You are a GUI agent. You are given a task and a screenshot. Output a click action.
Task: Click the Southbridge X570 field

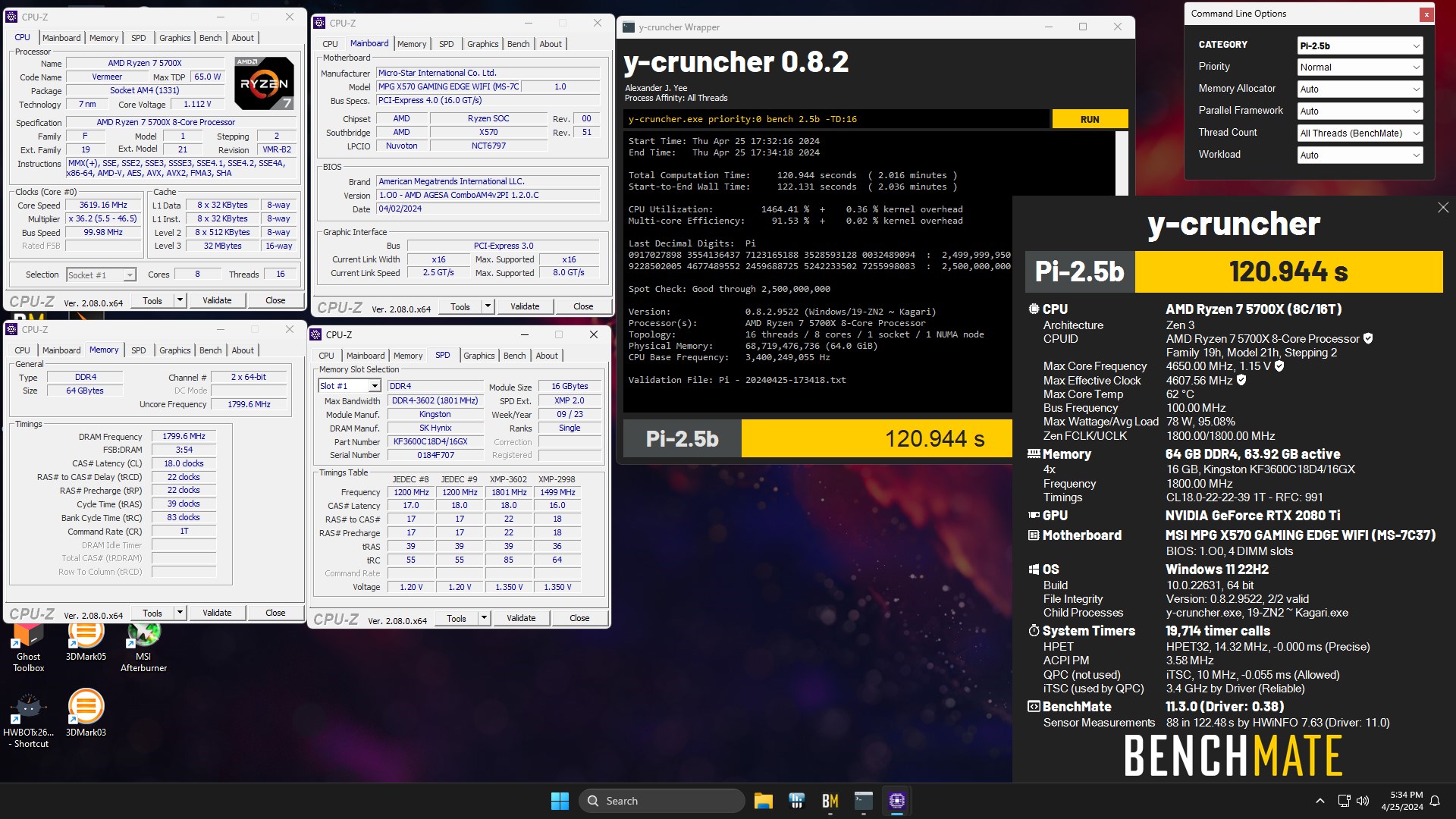click(488, 132)
